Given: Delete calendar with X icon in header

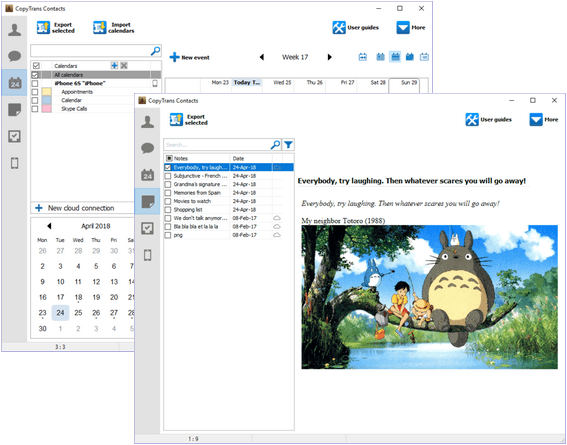Looking at the screenshot, I should click(x=124, y=65).
